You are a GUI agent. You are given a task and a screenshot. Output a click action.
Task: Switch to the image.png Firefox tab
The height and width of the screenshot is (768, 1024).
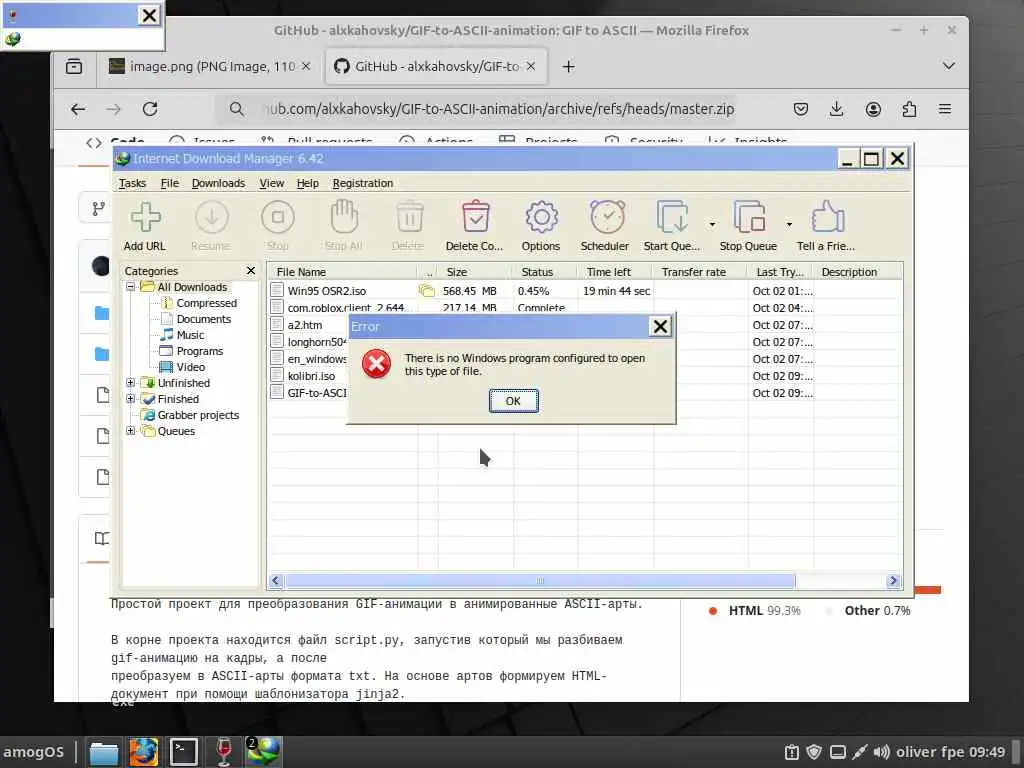click(x=202, y=67)
